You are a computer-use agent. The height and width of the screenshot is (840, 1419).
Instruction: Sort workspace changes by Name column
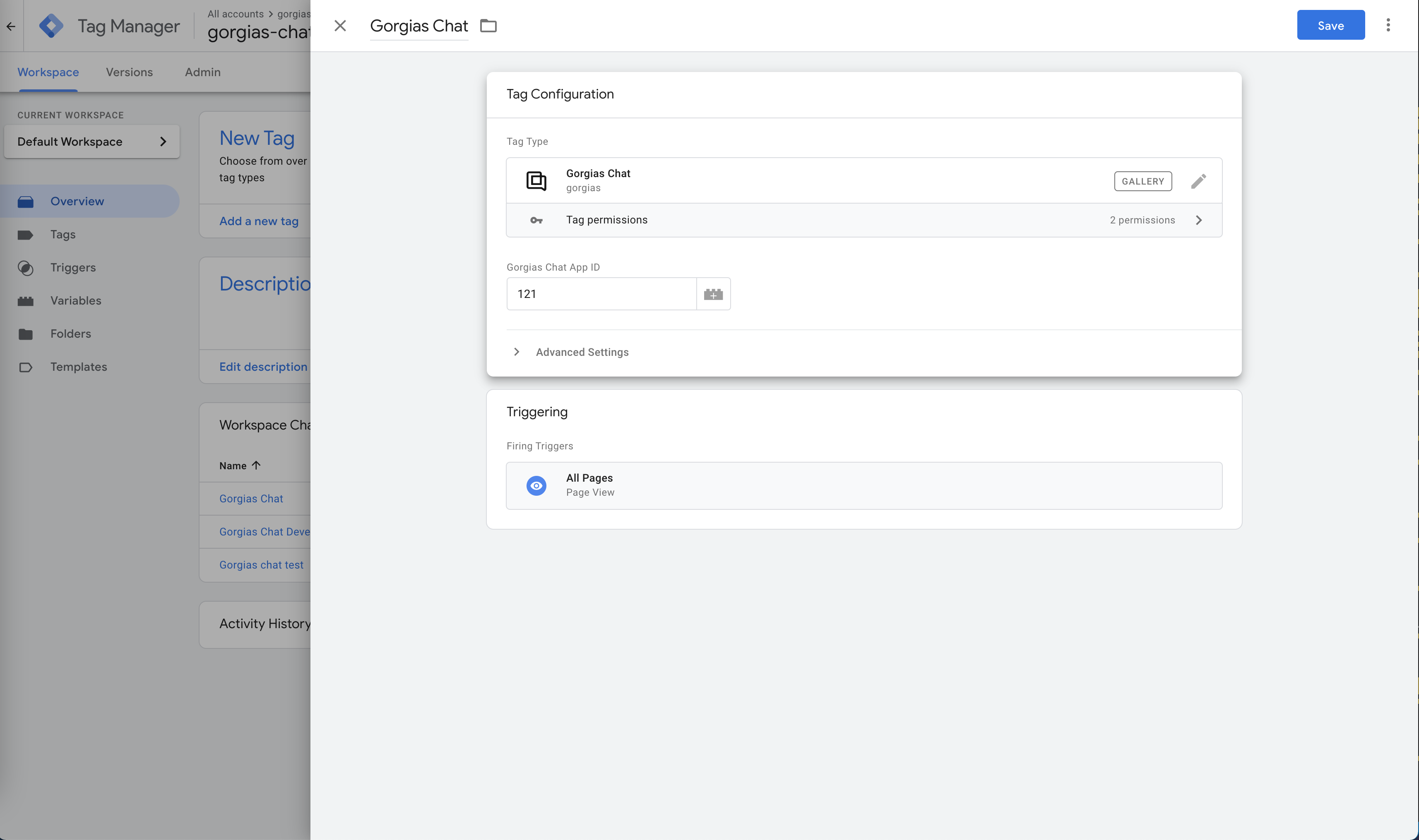click(x=240, y=465)
